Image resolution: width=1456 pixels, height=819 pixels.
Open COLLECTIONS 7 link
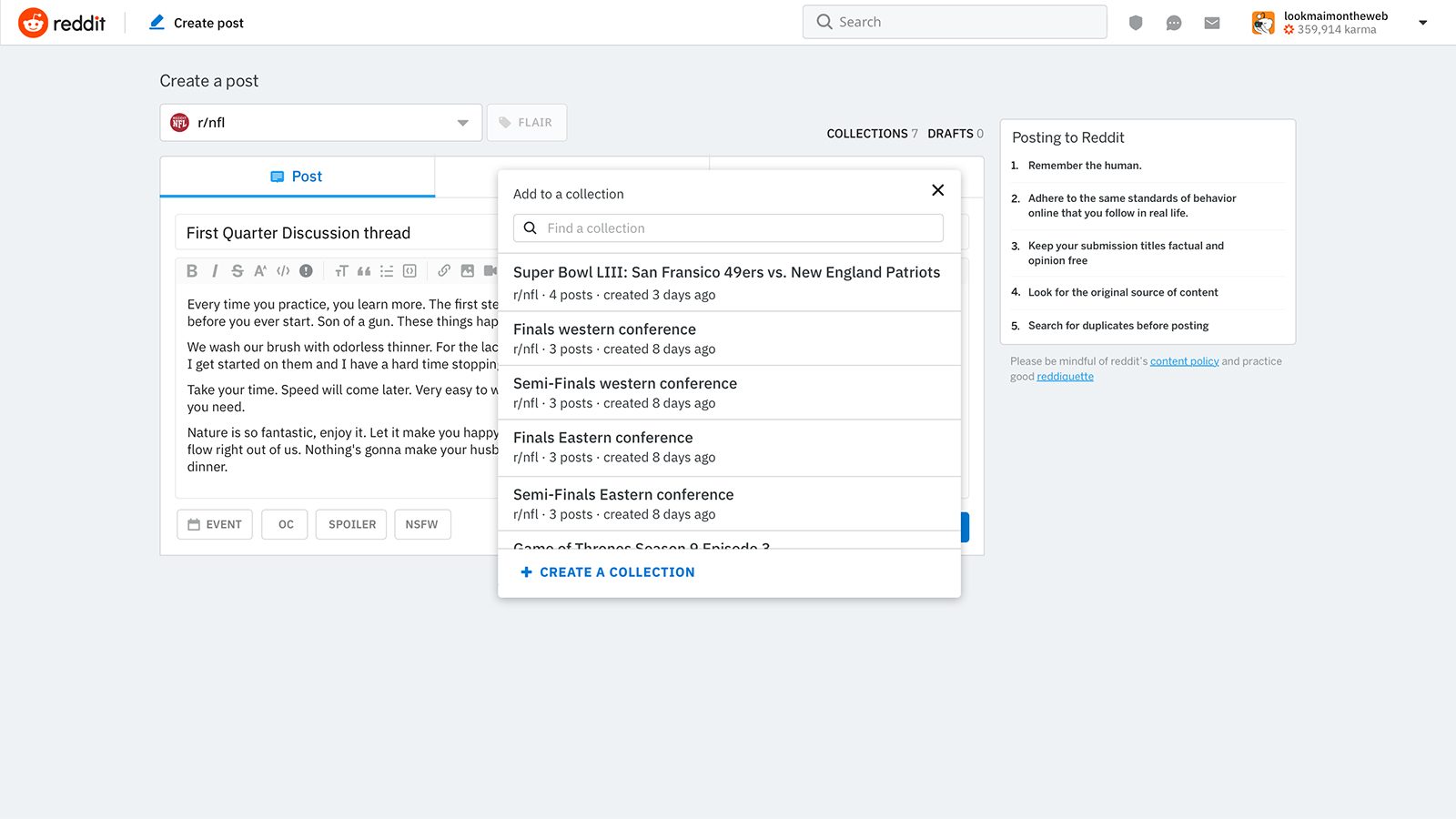point(872,134)
